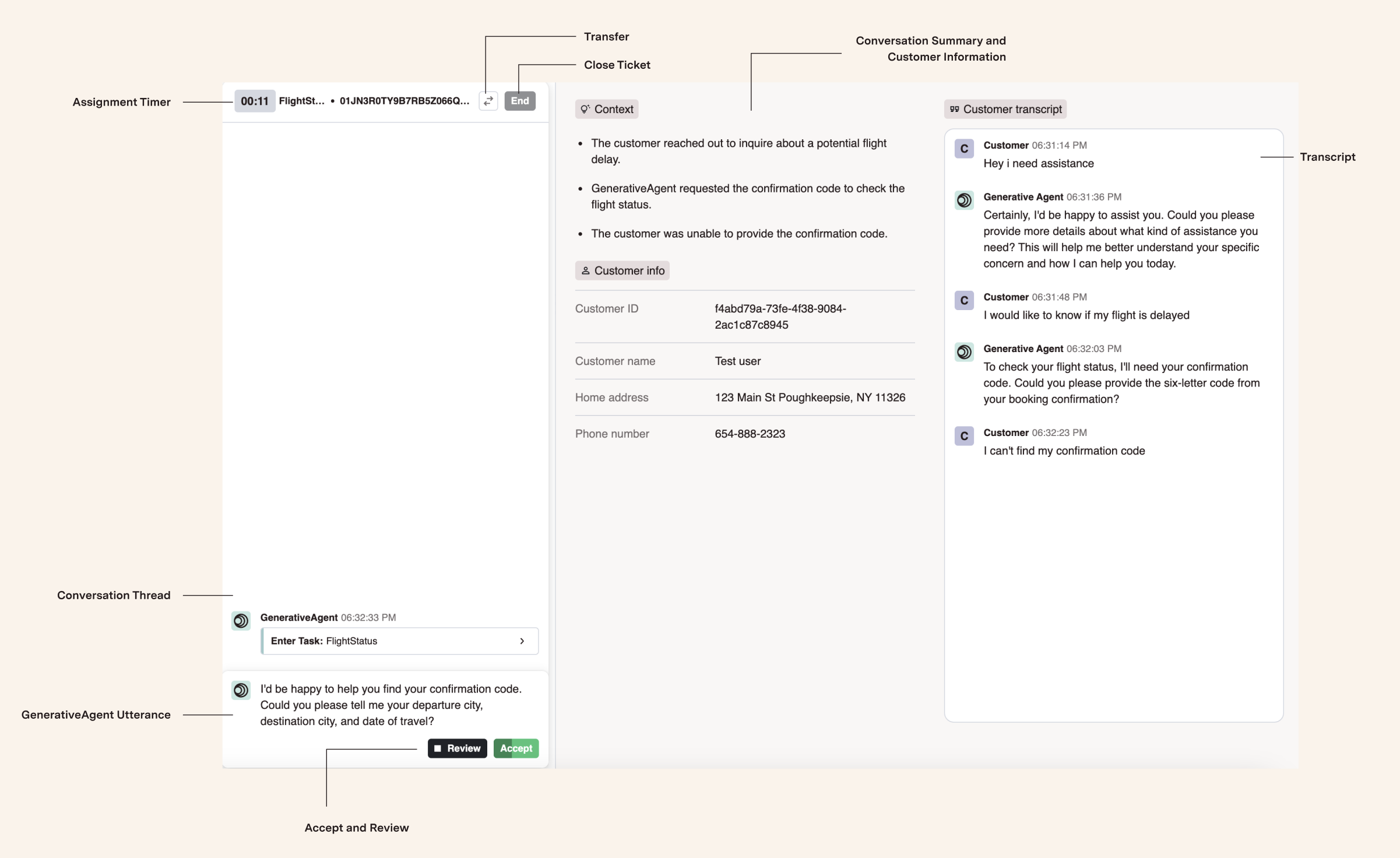Click the GenerativeAgent avatar in the utterance bubble

click(241, 691)
